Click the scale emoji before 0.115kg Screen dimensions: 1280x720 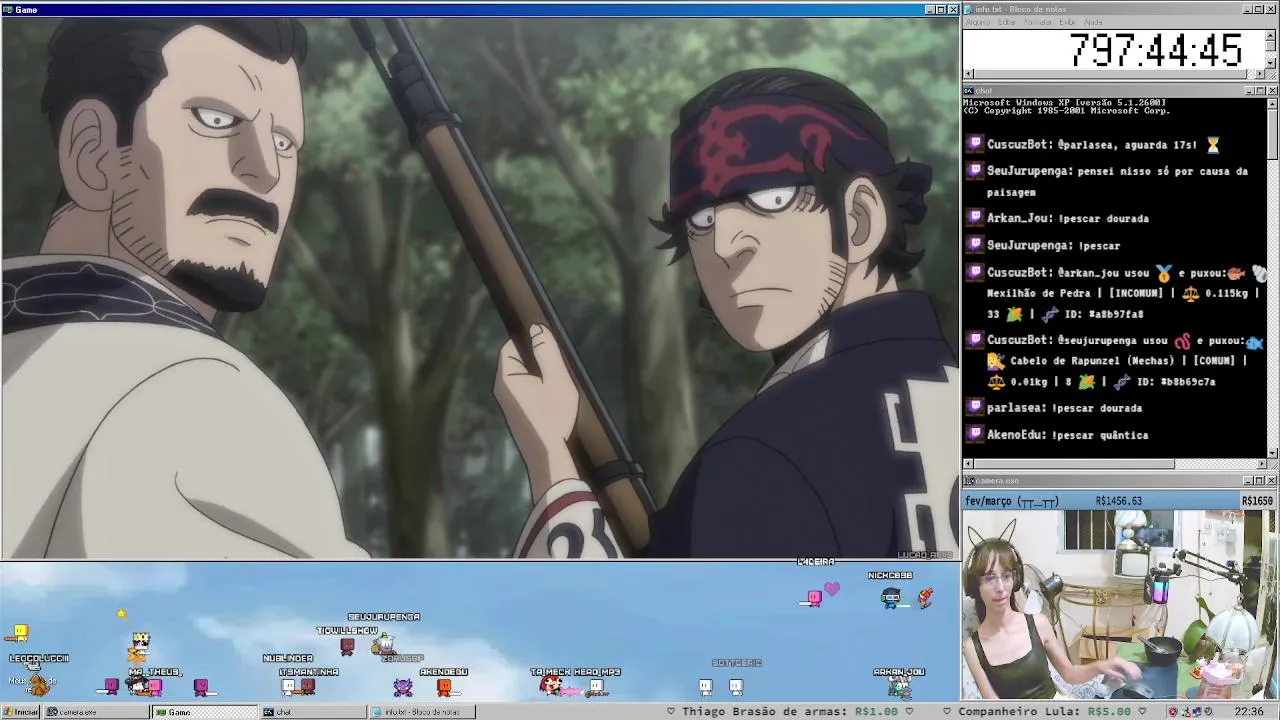pos(1190,293)
